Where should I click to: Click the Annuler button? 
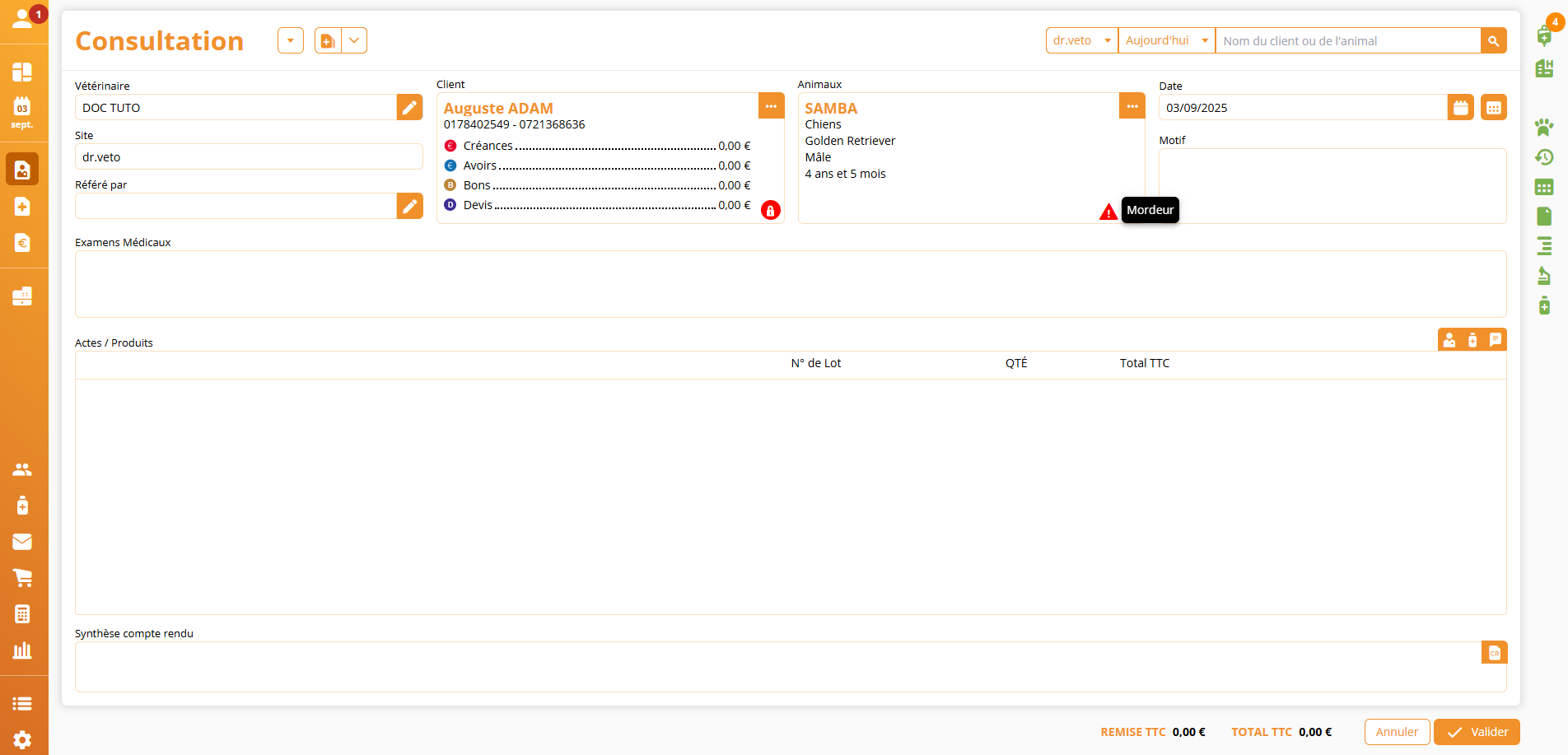click(1397, 732)
